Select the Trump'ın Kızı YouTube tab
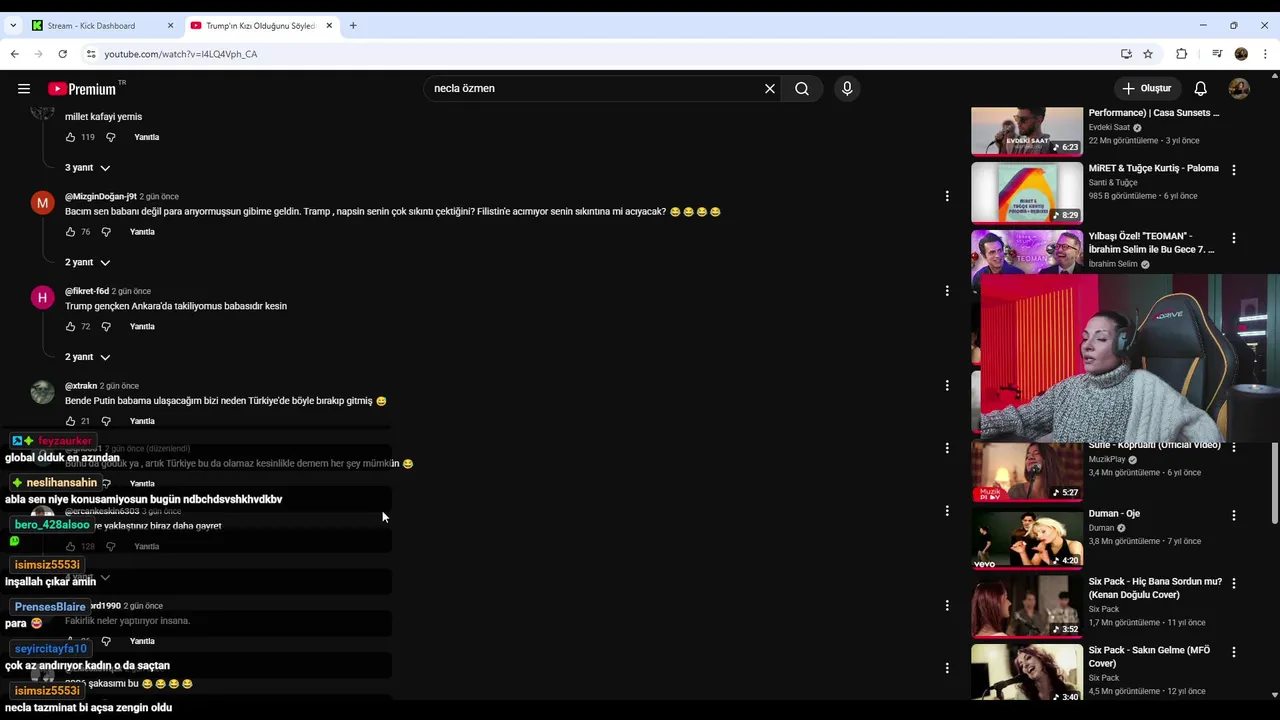The image size is (1280, 720). click(260, 26)
